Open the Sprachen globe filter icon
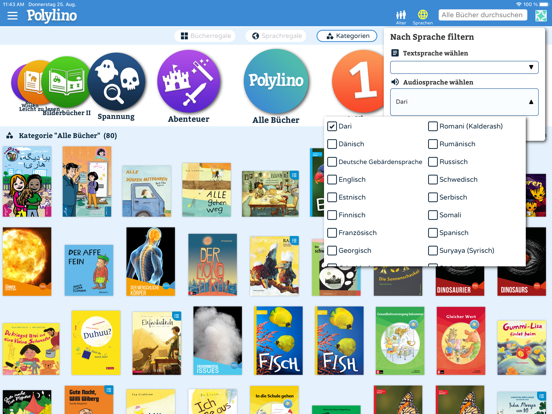The width and height of the screenshot is (552, 414). pos(422,17)
